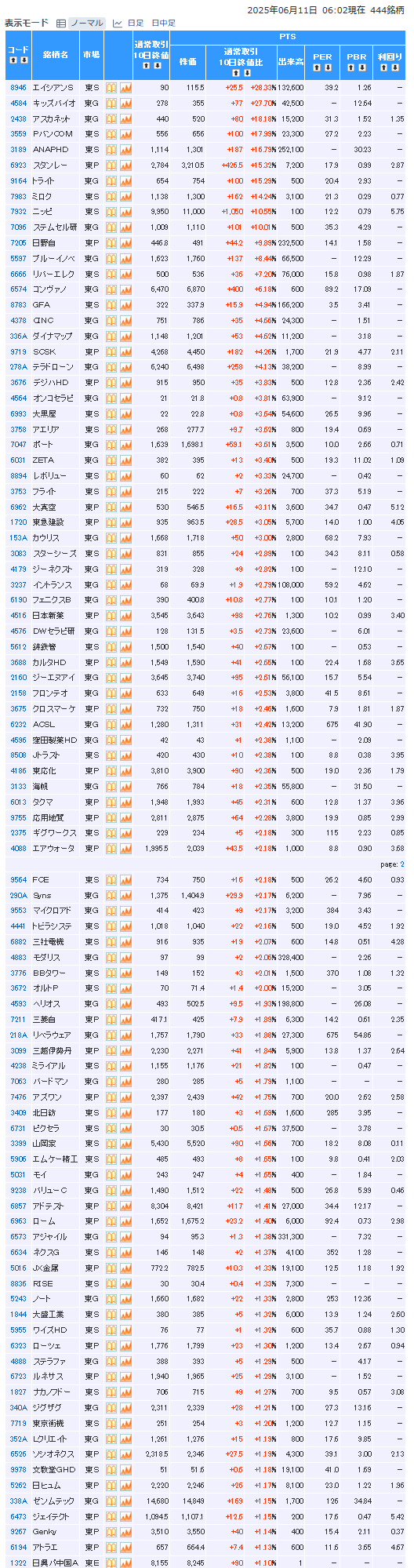Sort PBR column ascending with up arrow
The width and height of the screenshot is (414, 1568).
[351, 67]
